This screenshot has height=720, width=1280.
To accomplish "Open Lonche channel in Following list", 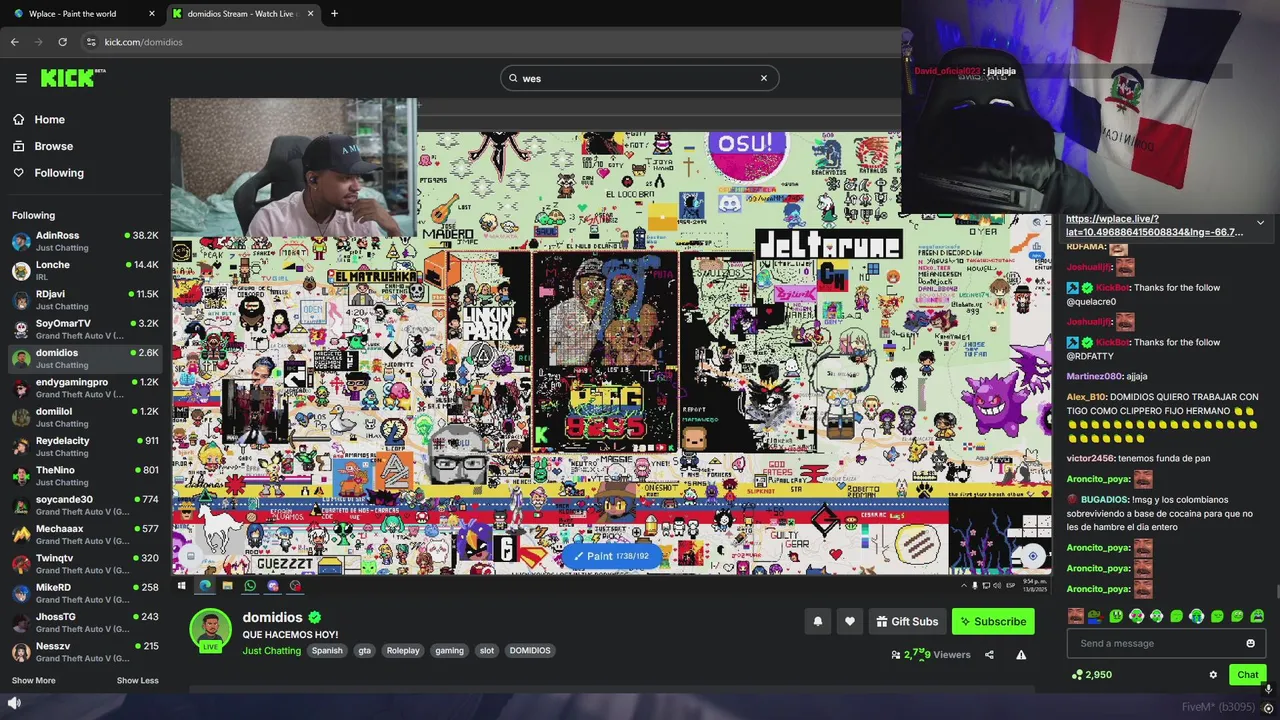I will 85,270.
